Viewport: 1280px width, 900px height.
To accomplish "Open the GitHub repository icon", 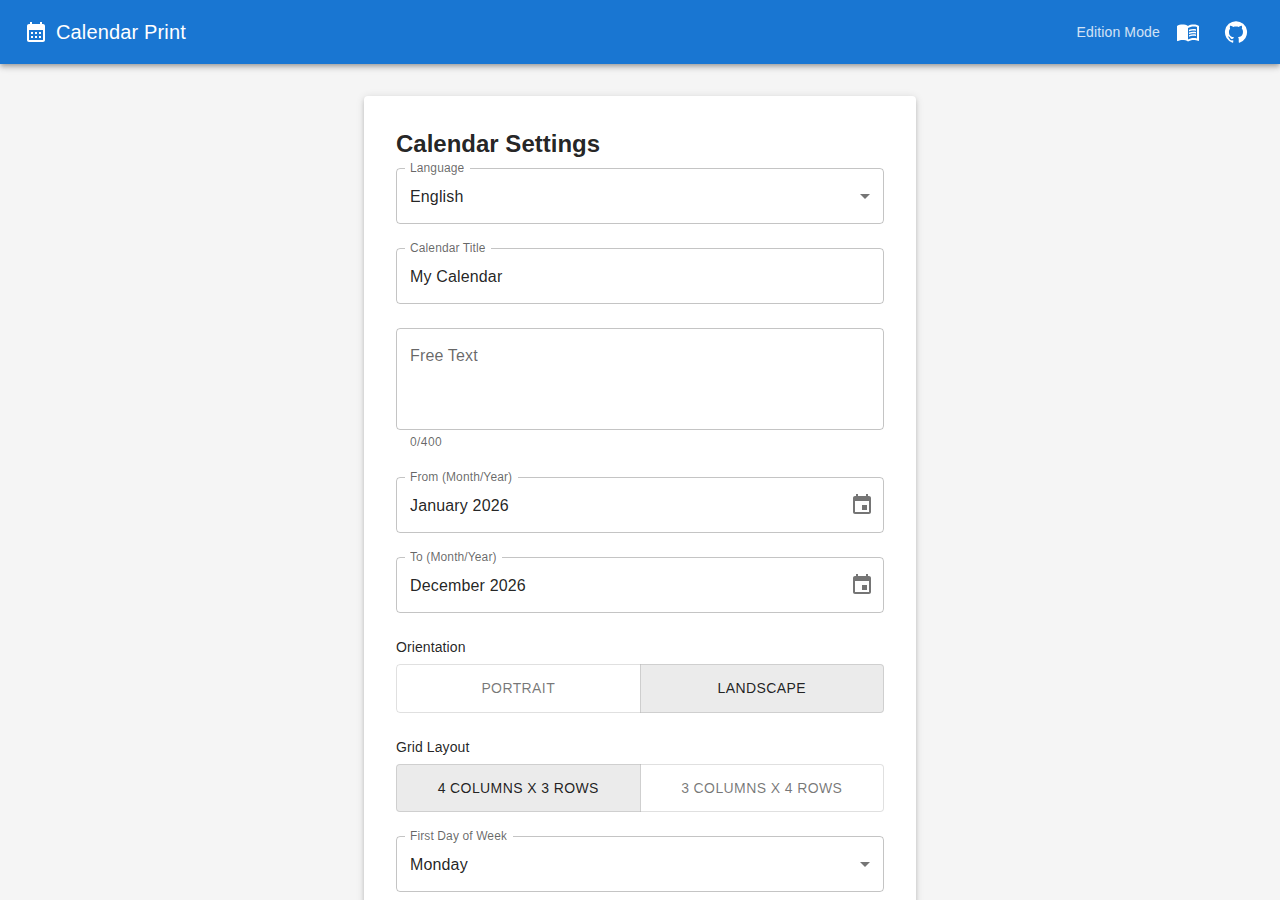I will [x=1236, y=32].
